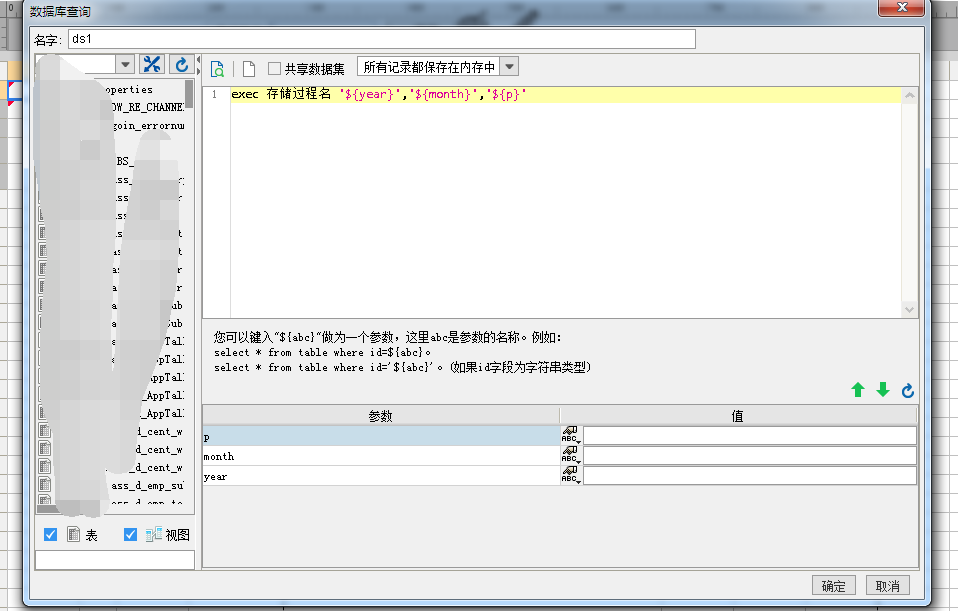Cancel with the 取消 button
958x611 pixels.
(x=887, y=585)
